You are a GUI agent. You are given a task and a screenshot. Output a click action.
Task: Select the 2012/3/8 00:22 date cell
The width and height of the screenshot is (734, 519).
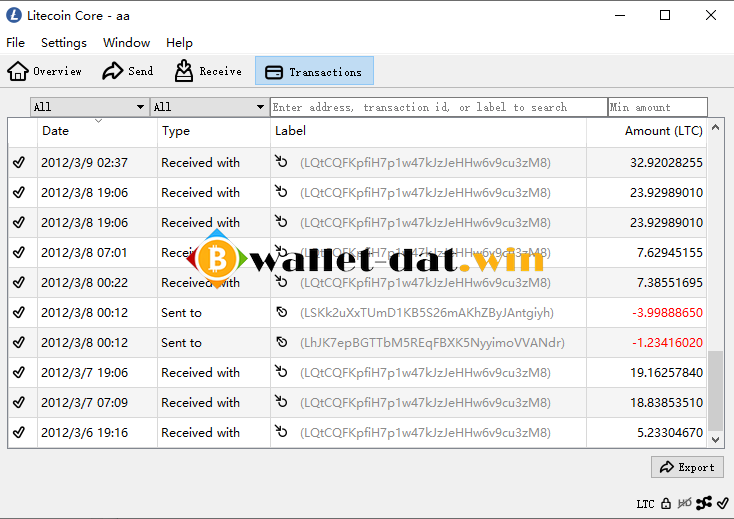pyautogui.click(x=97, y=283)
